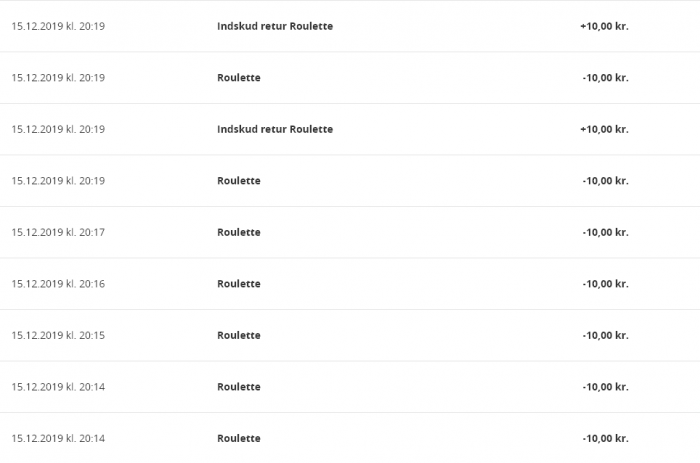Click the first plain Roulette entry at 20:19
This screenshot has width=700, height=463.
(x=239, y=78)
